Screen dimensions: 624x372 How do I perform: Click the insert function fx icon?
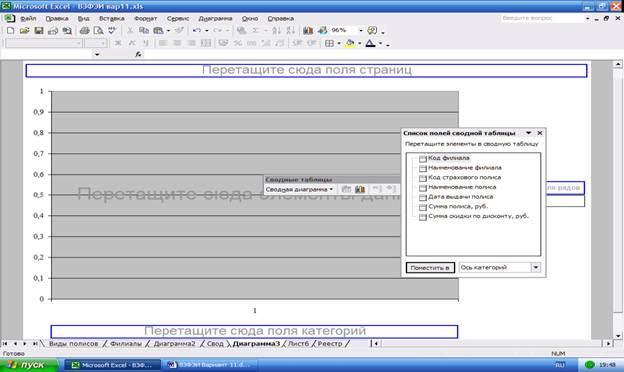[138, 55]
